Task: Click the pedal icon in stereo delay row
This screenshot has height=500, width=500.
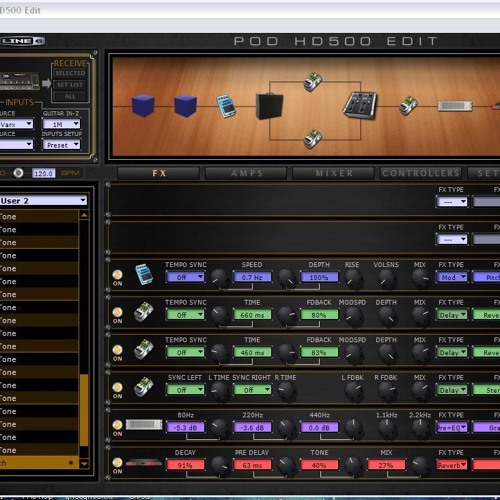Action: tap(144, 387)
